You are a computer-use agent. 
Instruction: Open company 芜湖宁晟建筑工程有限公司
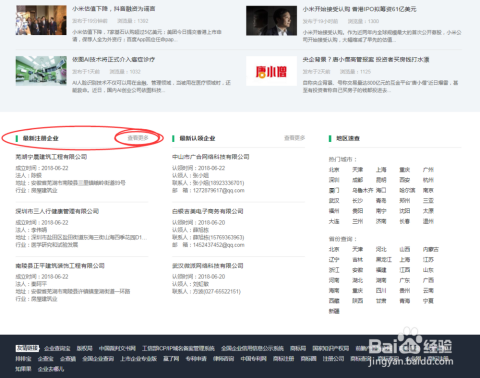point(51,157)
